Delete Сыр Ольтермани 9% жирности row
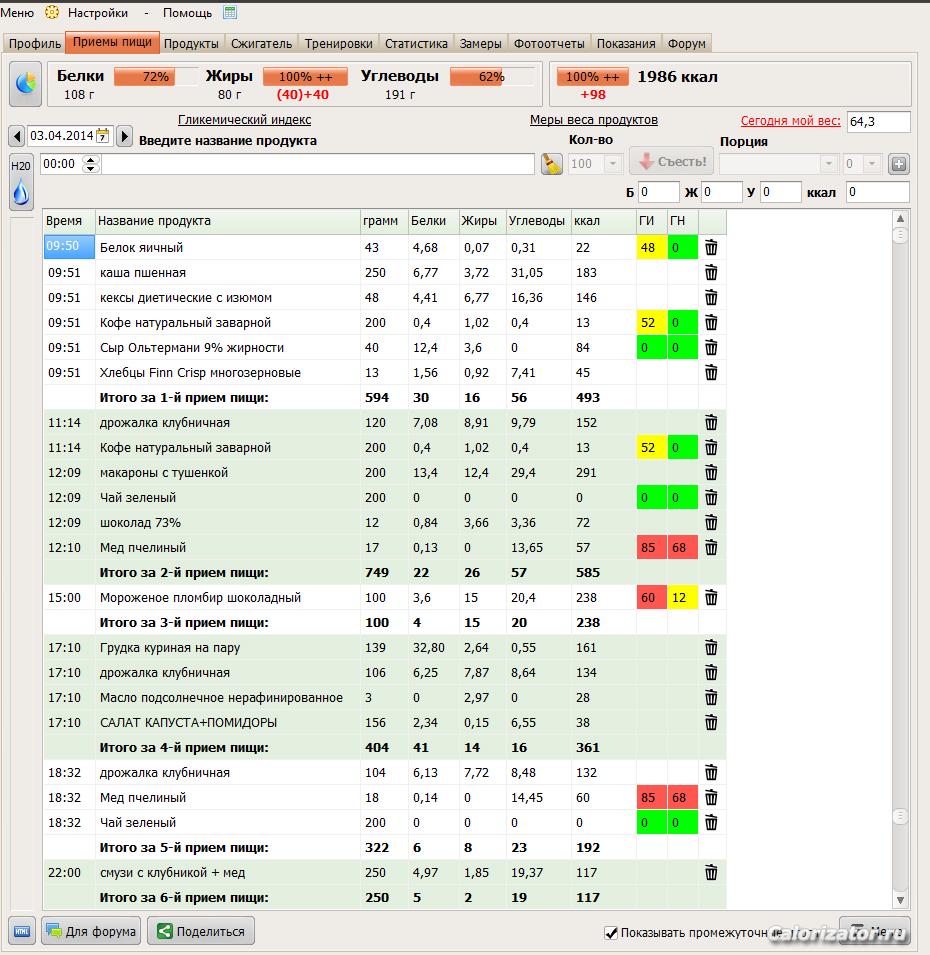This screenshot has height=955, width=930. click(x=711, y=347)
